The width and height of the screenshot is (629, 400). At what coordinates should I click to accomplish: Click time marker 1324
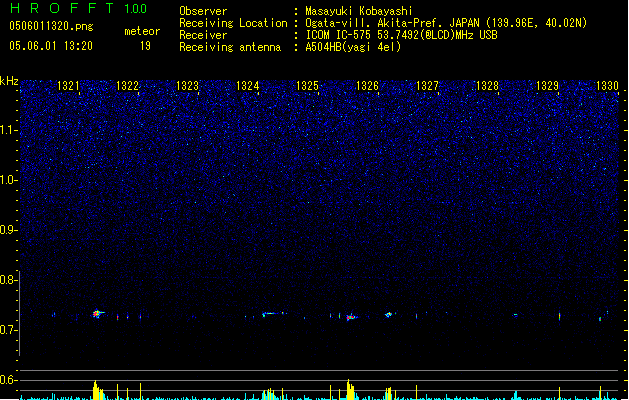[x=248, y=86]
